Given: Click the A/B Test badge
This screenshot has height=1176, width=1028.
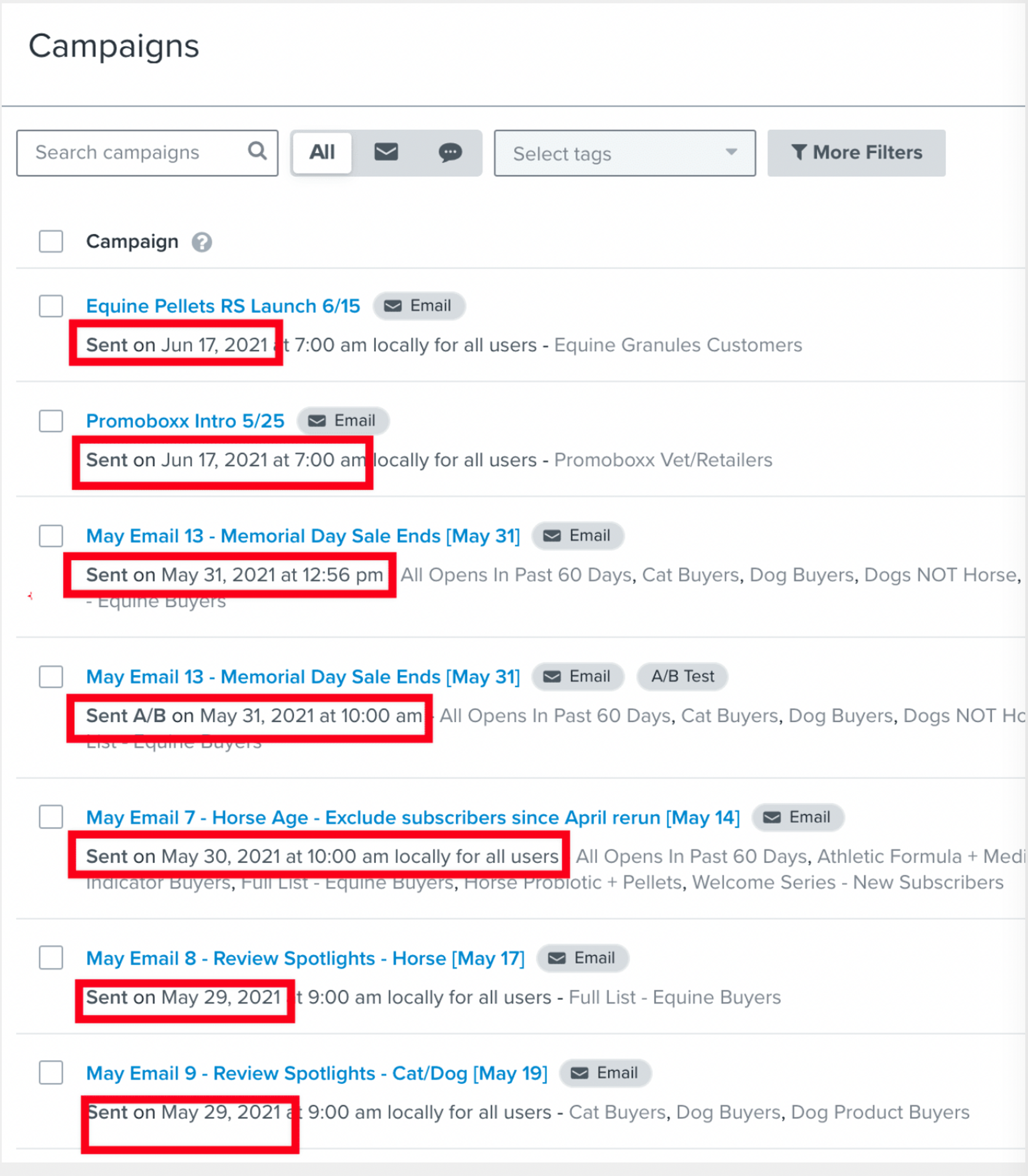Looking at the screenshot, I should 682,676.
